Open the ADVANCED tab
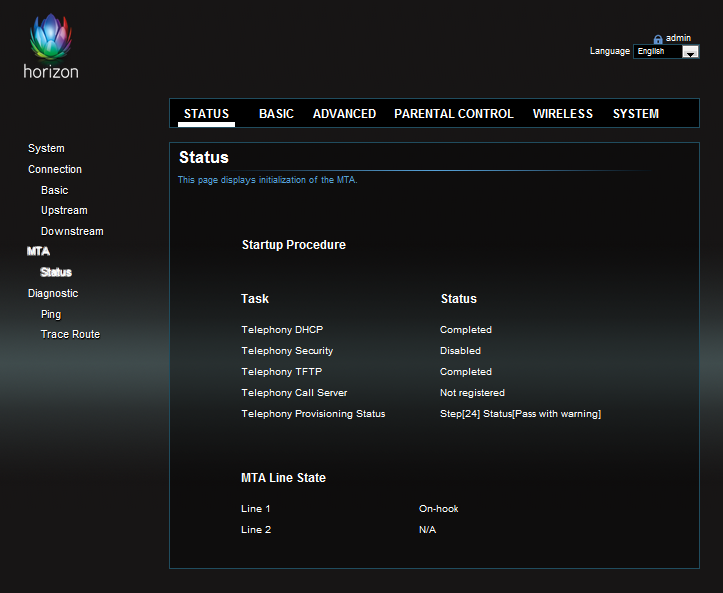Viewport: 723px width, 593px height. (x=344, y=114)
